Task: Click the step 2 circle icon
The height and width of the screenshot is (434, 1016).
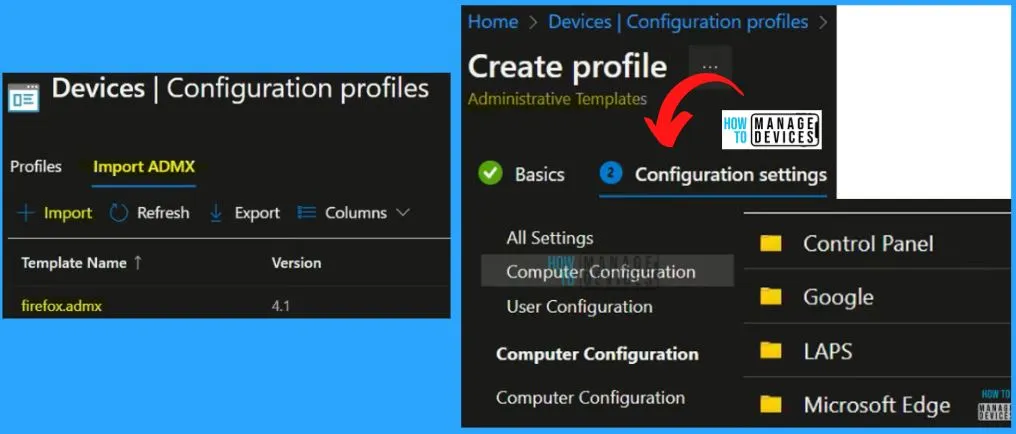Action: tap(611, 174)
